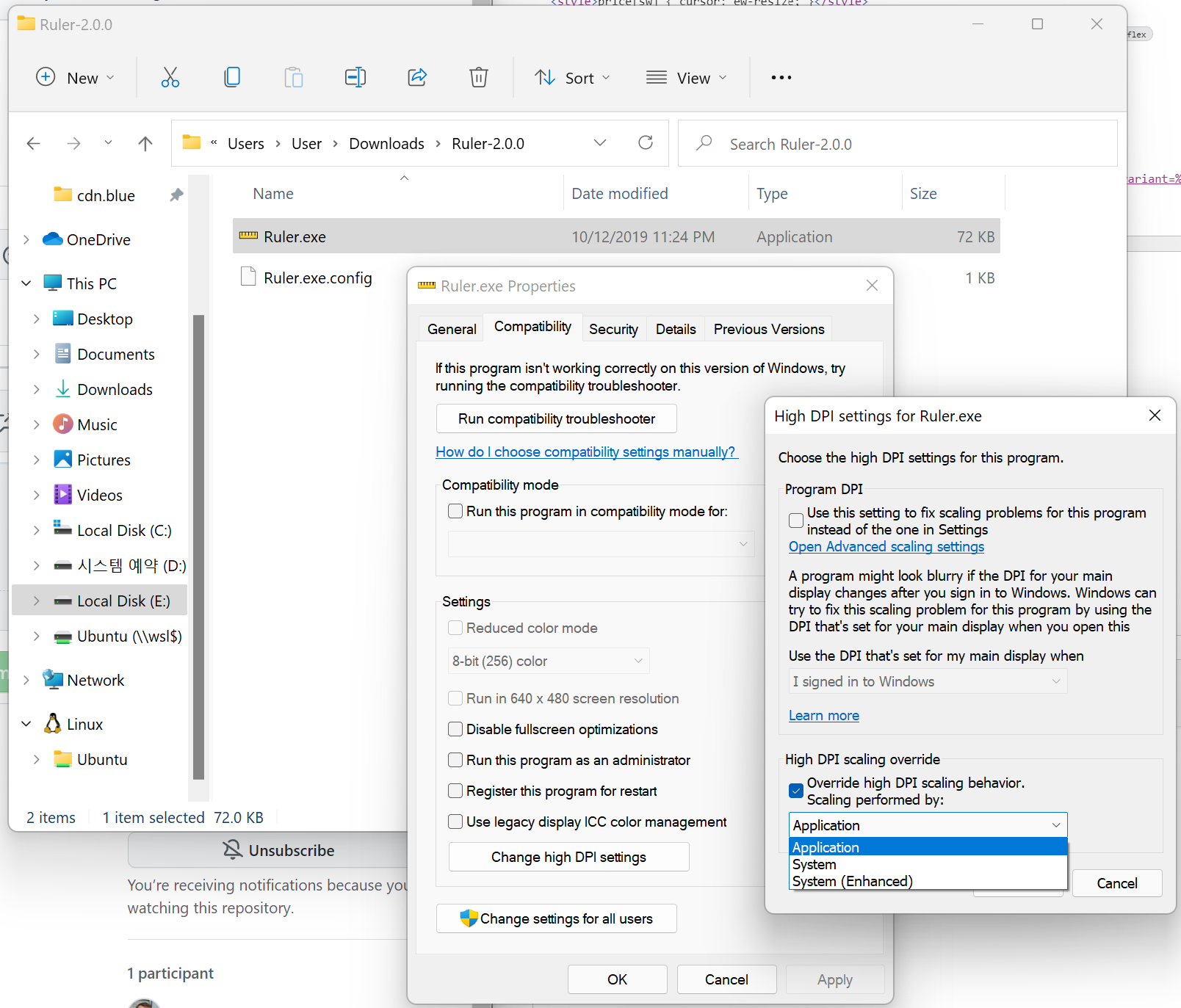Select Ubuntu (\\wsl$) network drive
Screen dimensions: 1181x1008
point(129,636)
